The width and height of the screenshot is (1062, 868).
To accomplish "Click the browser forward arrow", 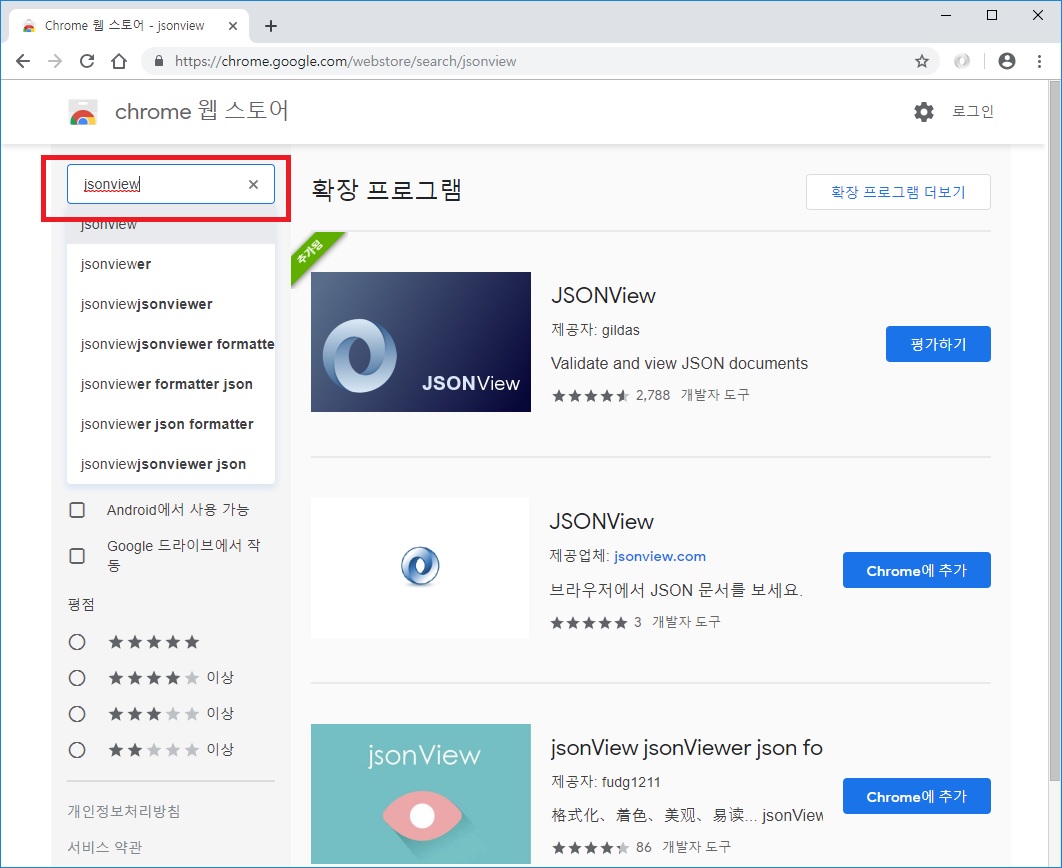I will (x=55, y=61).
